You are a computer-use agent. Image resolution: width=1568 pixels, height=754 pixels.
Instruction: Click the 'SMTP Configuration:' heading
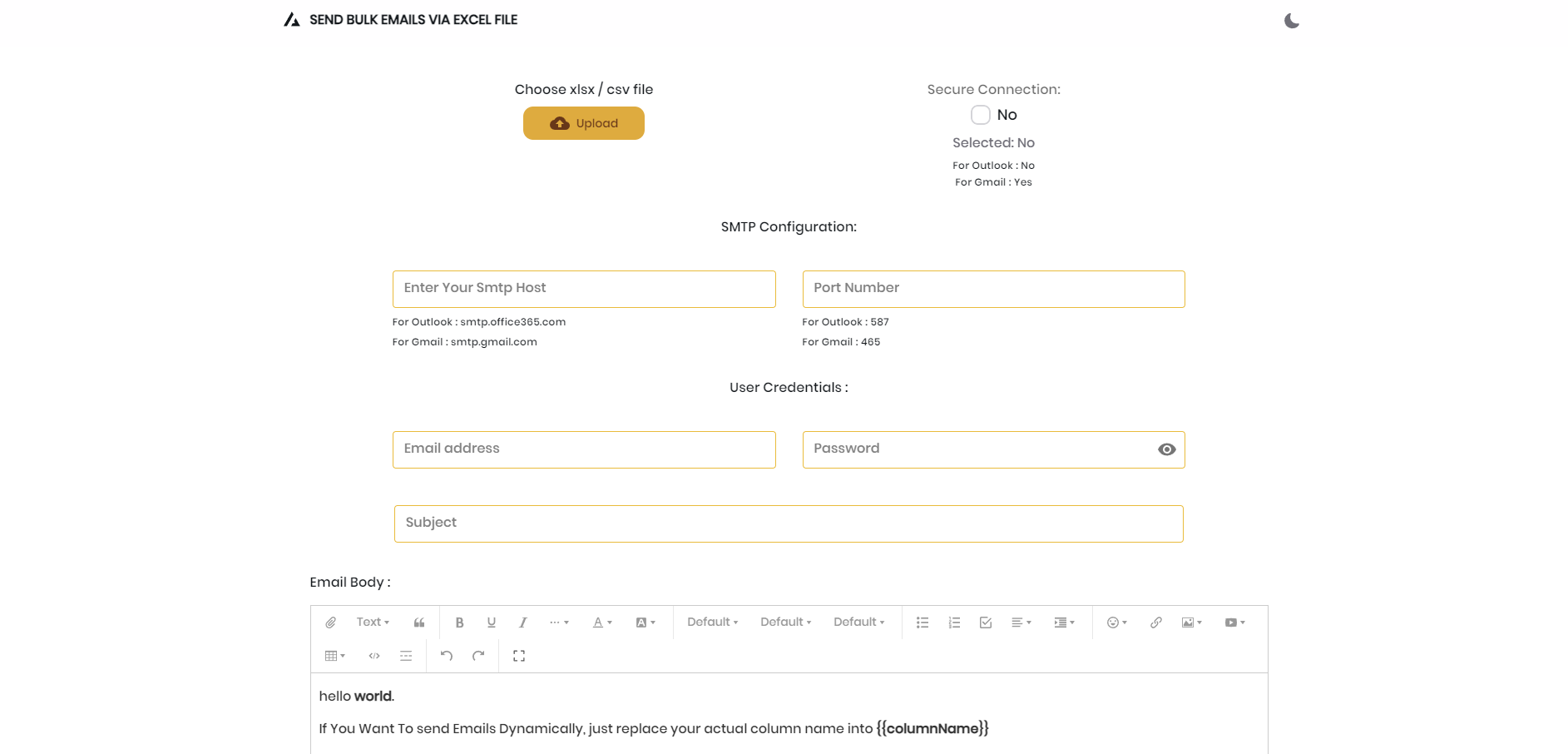(789, 226)
